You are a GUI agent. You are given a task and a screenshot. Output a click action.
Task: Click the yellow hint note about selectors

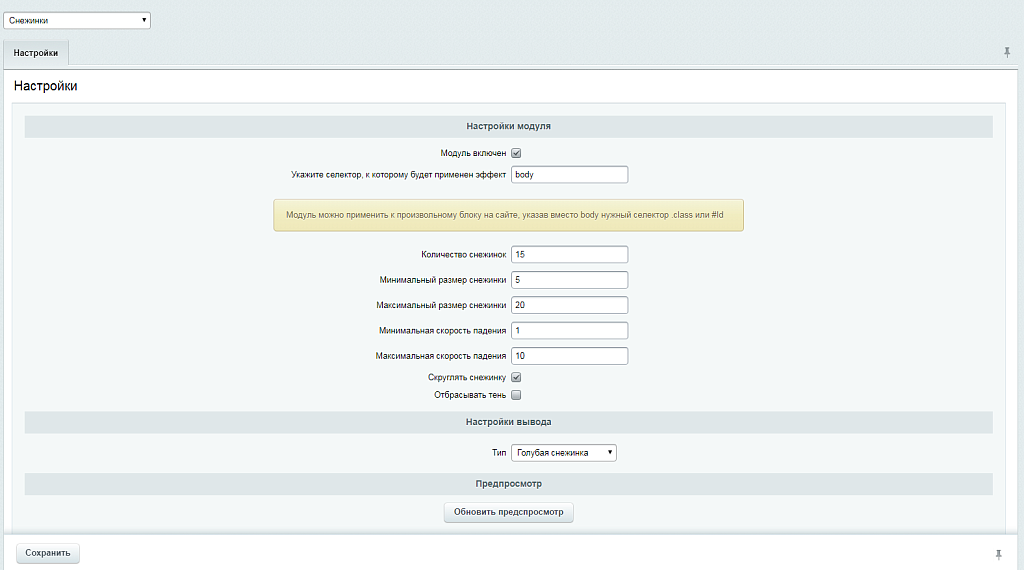coord(508,215)
